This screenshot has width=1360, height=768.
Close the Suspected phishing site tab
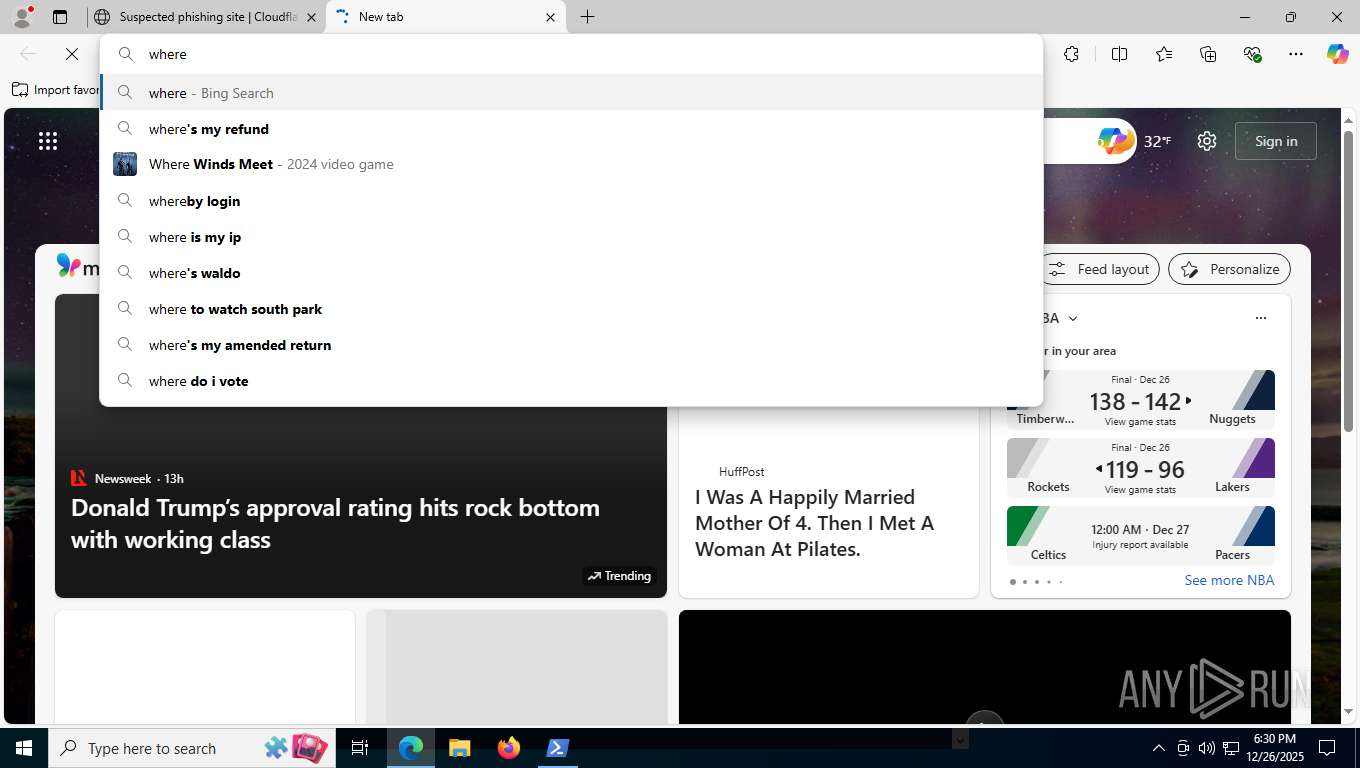point(311,17)
